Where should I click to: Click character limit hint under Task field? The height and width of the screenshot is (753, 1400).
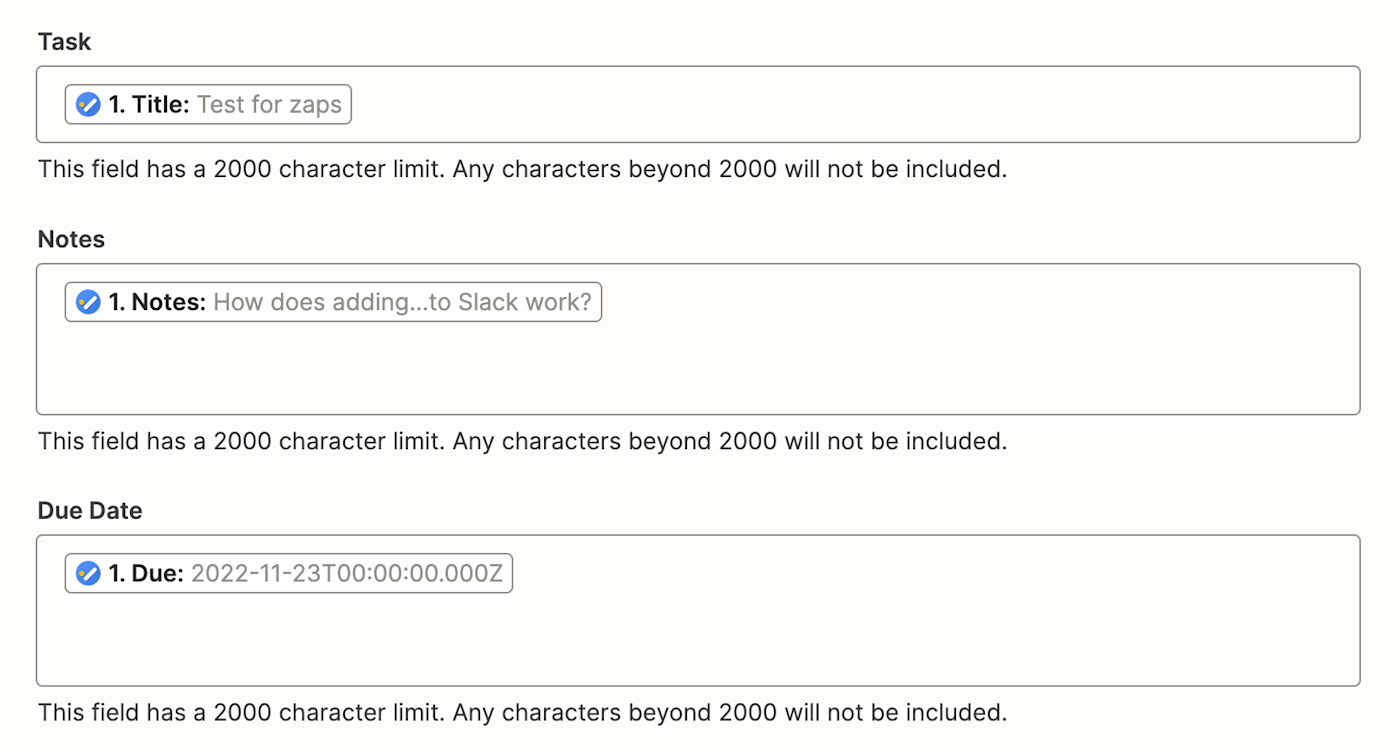tap(522, 169)
